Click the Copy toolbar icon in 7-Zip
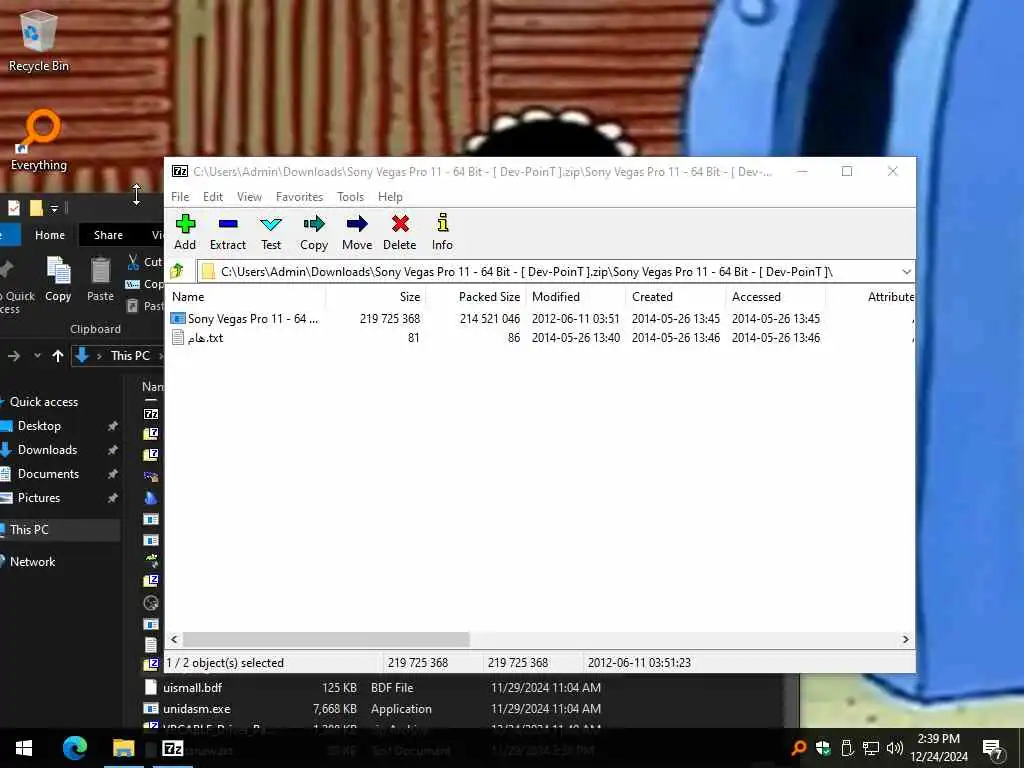1024x768 pixels. pos(313,232)
